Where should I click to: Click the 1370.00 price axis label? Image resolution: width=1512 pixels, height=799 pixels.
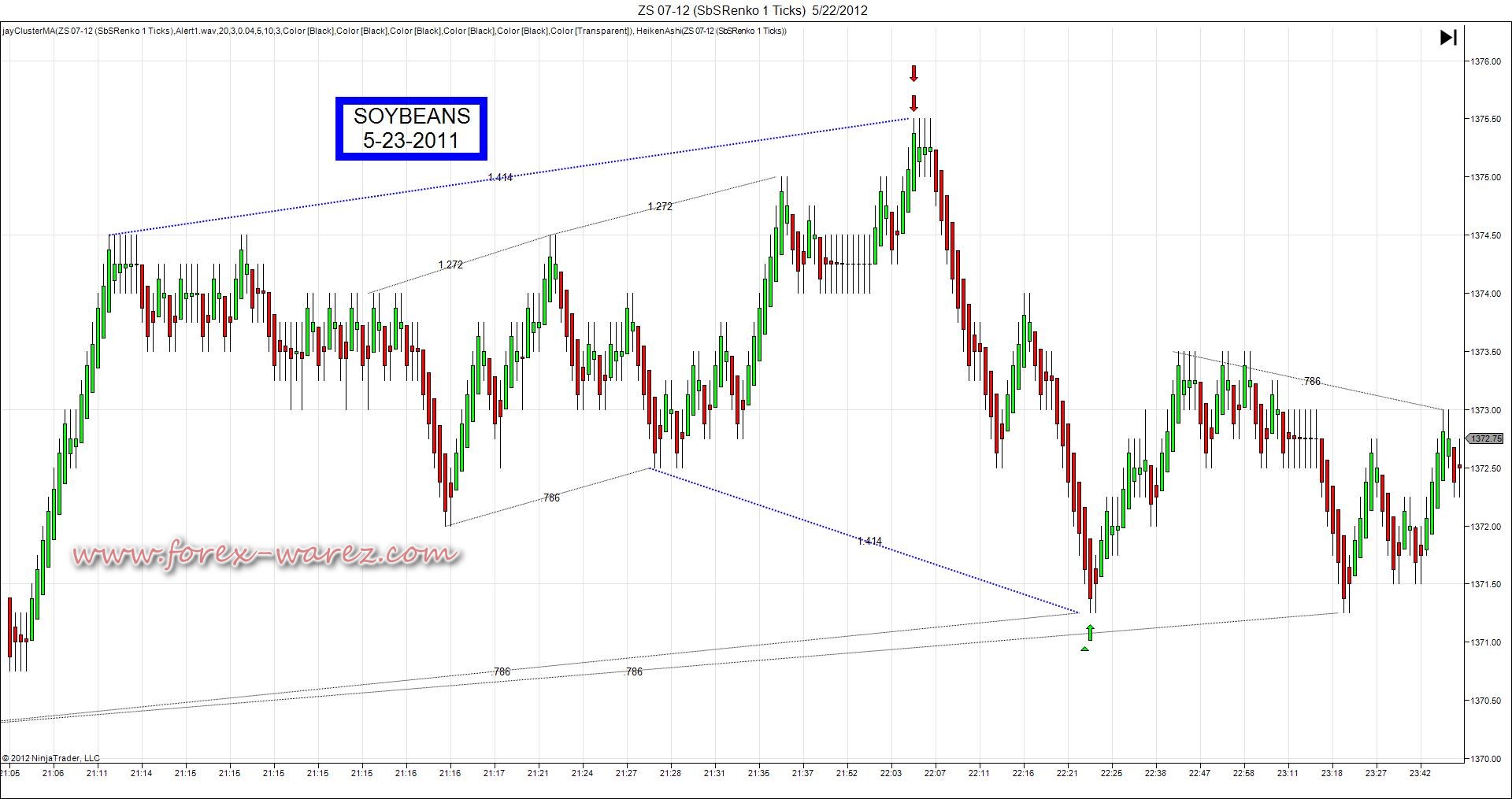tap(1484, 759)
